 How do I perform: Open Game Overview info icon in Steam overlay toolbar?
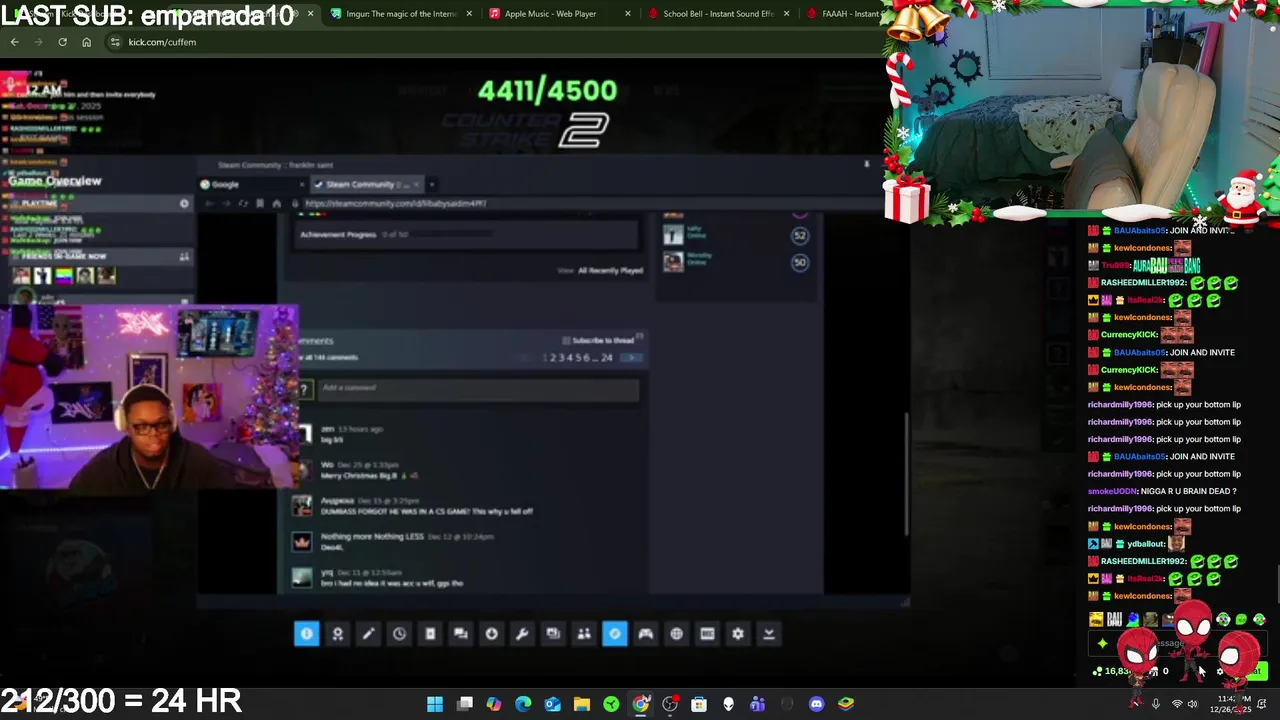pyautogui.click(x=307, y=633)
